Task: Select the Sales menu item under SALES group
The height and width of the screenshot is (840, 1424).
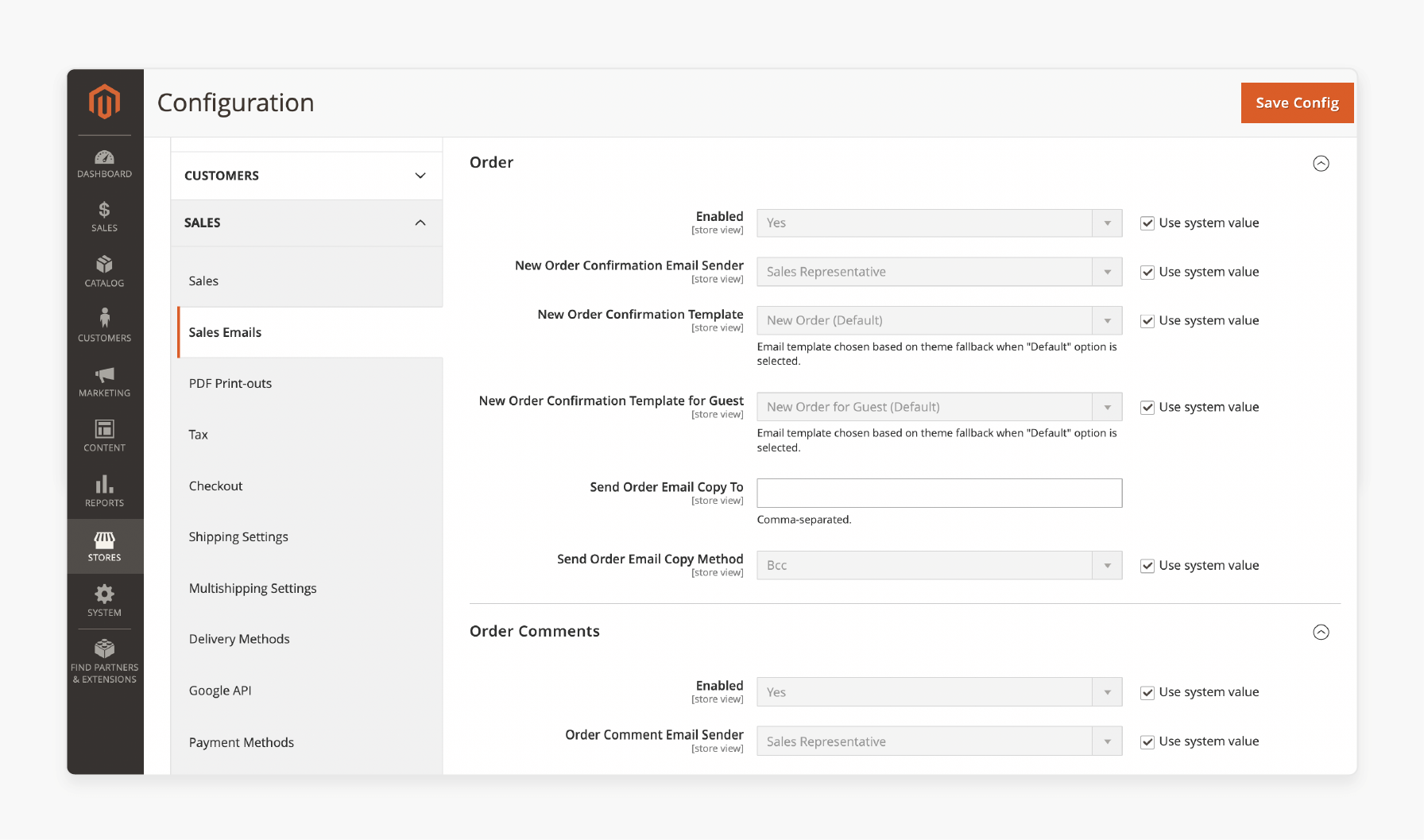Action: 203,281
